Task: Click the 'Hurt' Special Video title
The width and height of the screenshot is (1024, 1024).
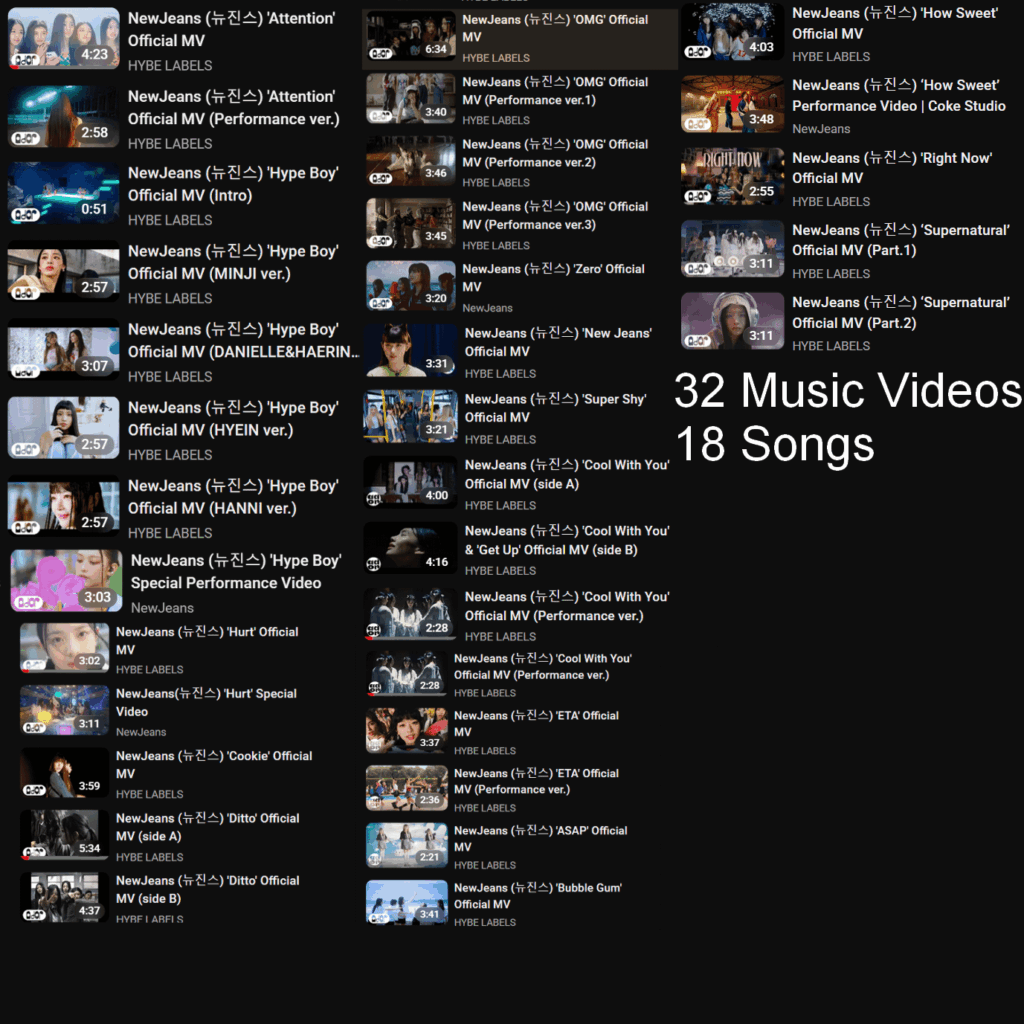Action: click(x=206, y=703)
